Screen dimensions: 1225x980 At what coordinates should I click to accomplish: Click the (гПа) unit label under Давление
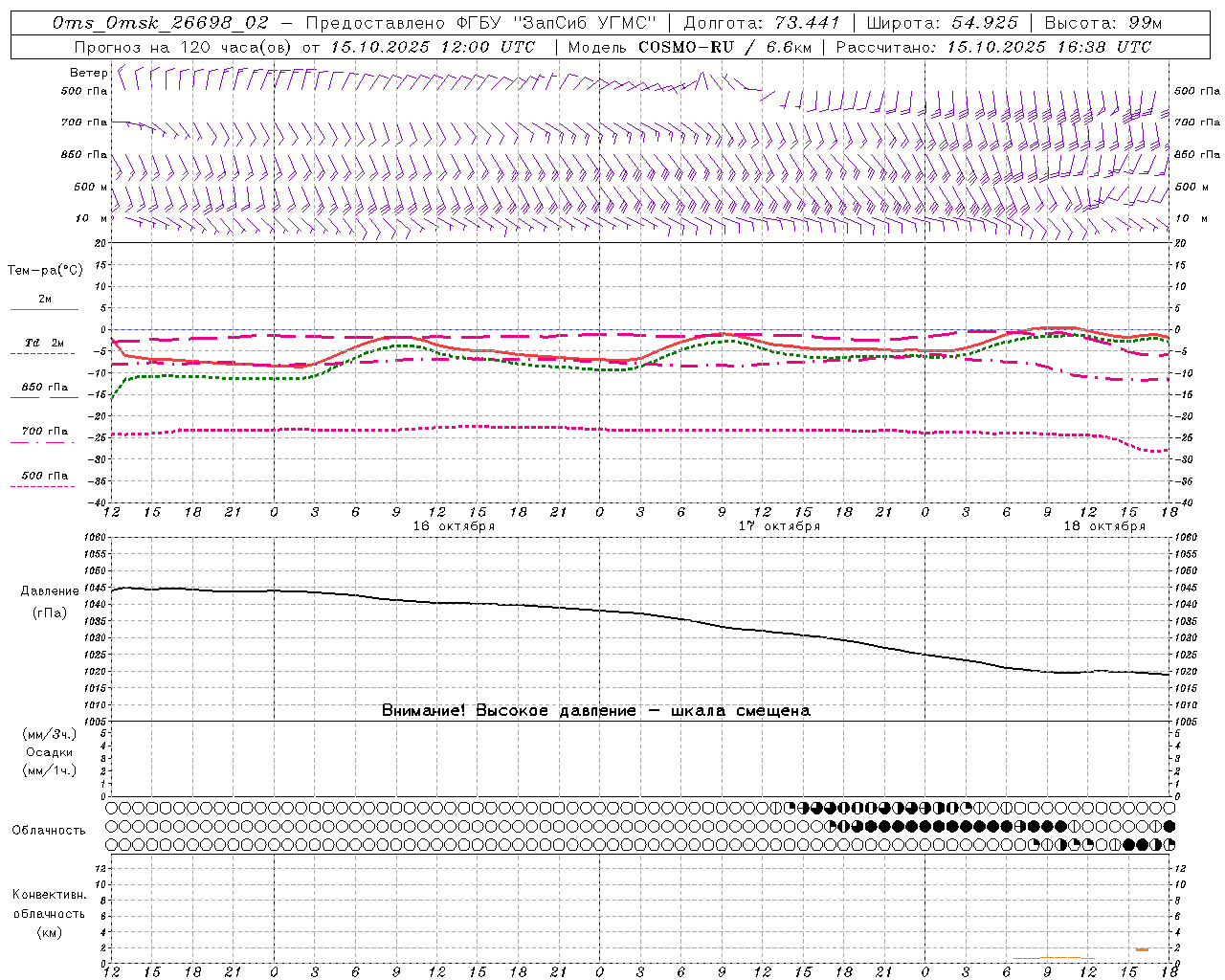[x=50, y=612]
